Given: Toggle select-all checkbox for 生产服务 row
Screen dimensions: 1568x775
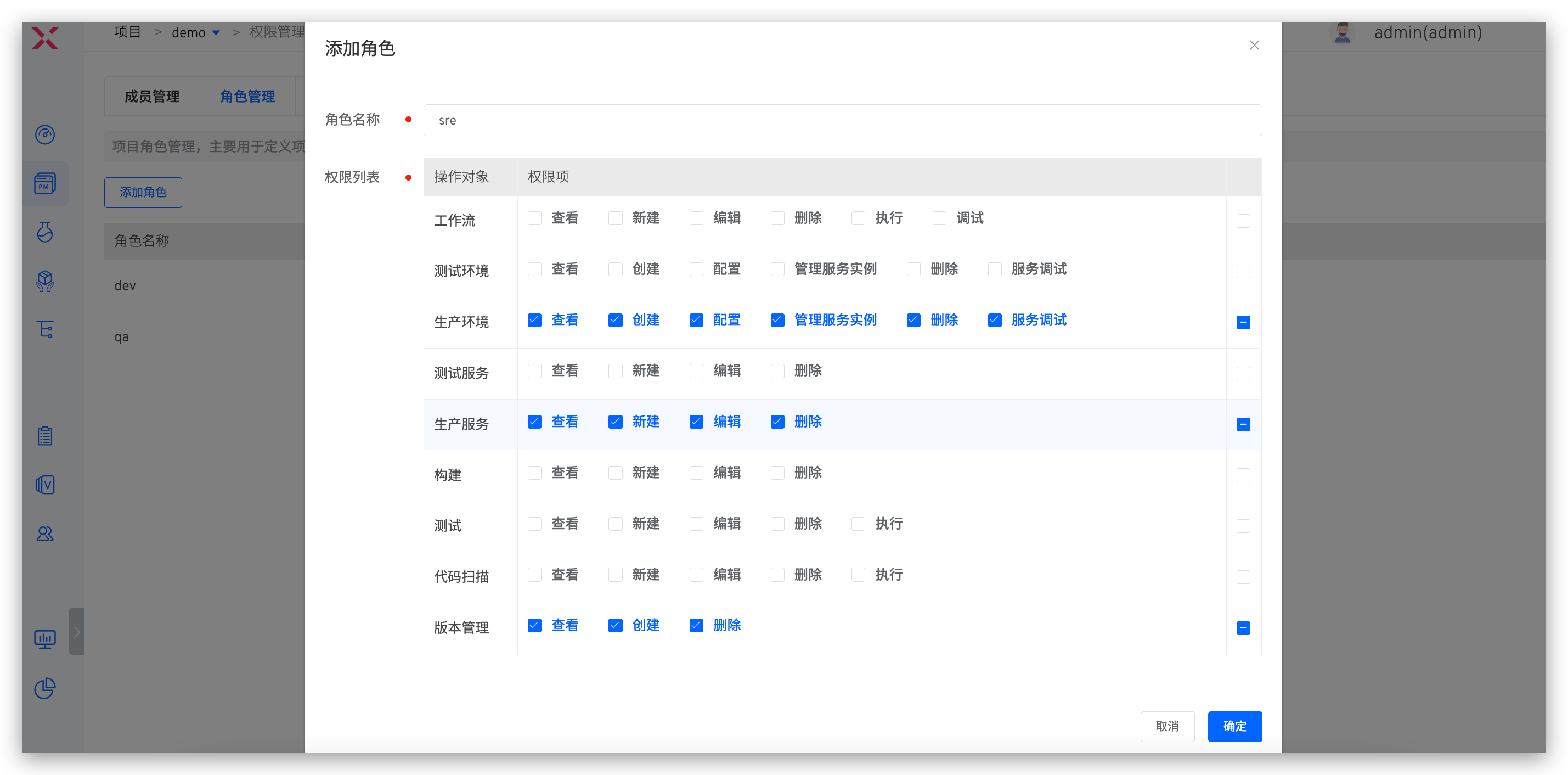Looking at the screenshot, I should (x=1243, y=424).
